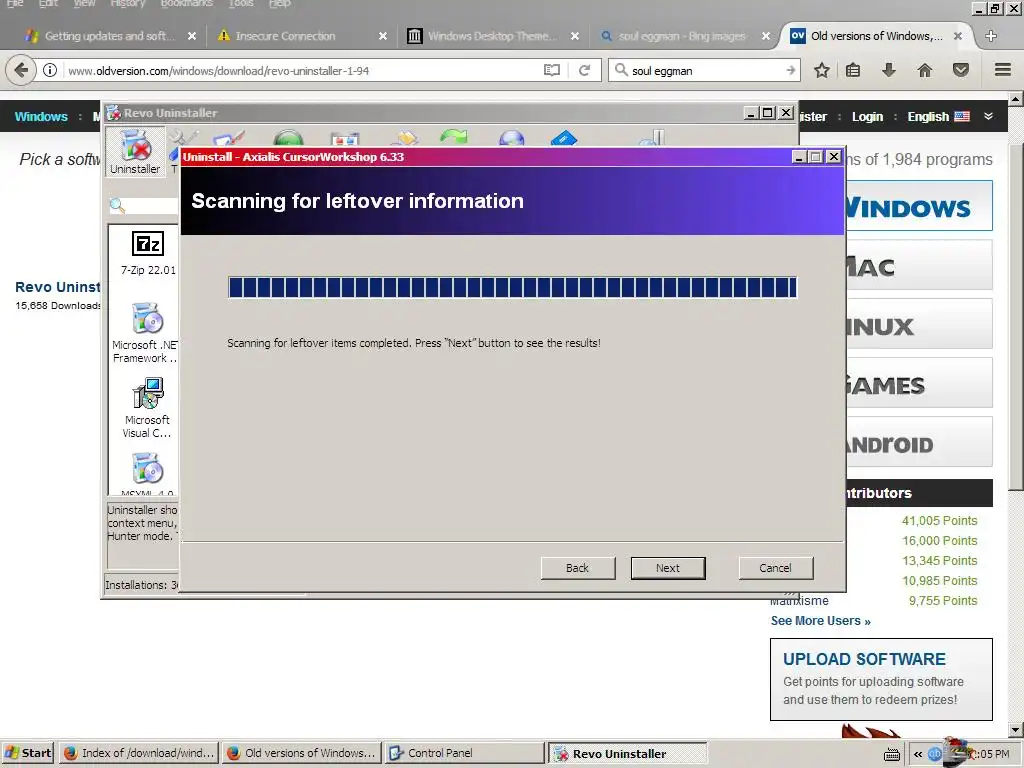Click Cancel button in uninstall wizard
Image resolution: width=1024 pixels, height=768 pixels.
click(x=775, y=568)
